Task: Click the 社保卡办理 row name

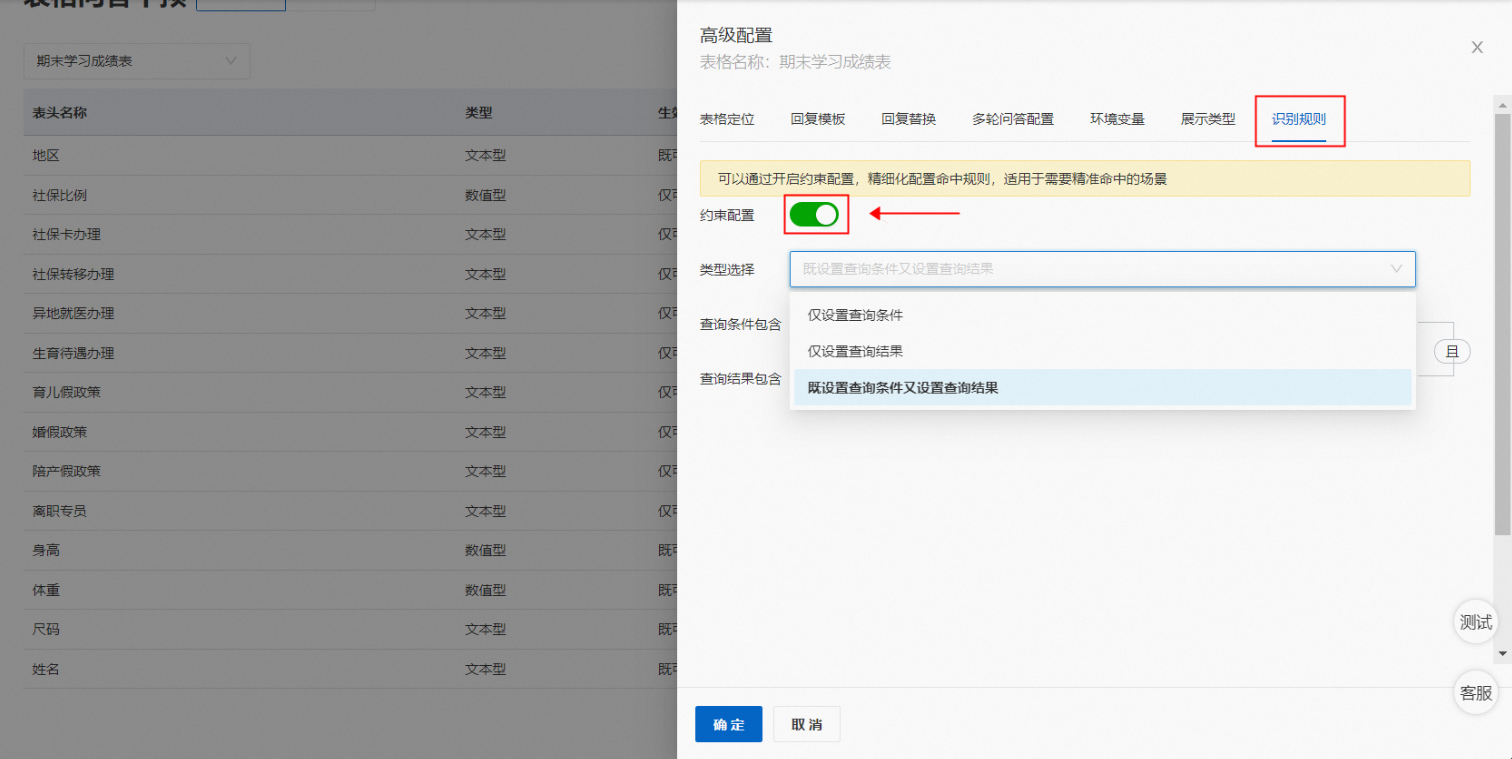Action: pyautogui.click(x=66, y=235)
